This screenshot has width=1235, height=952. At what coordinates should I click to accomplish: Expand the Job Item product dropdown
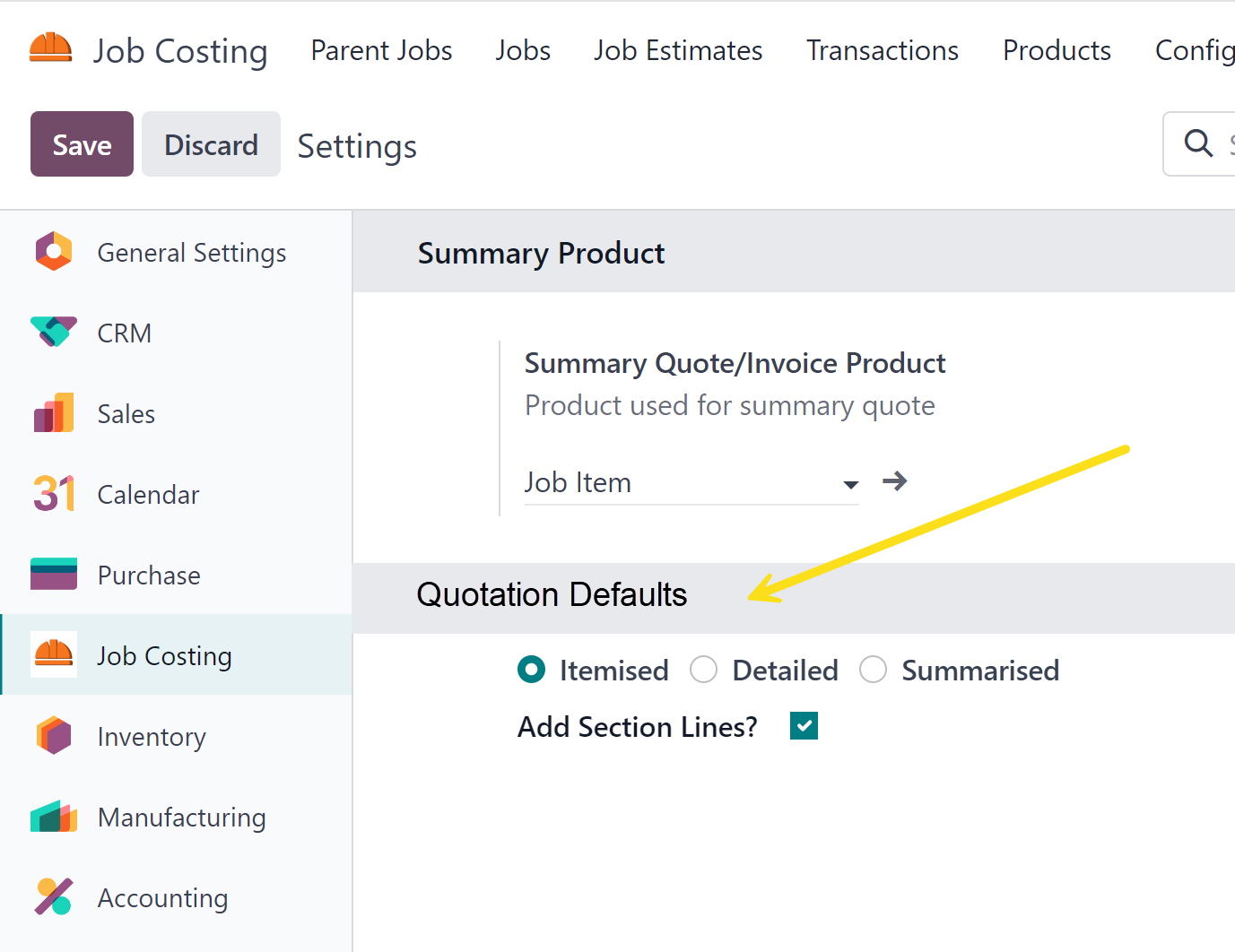pyautogui.click(x=850, y=484)
